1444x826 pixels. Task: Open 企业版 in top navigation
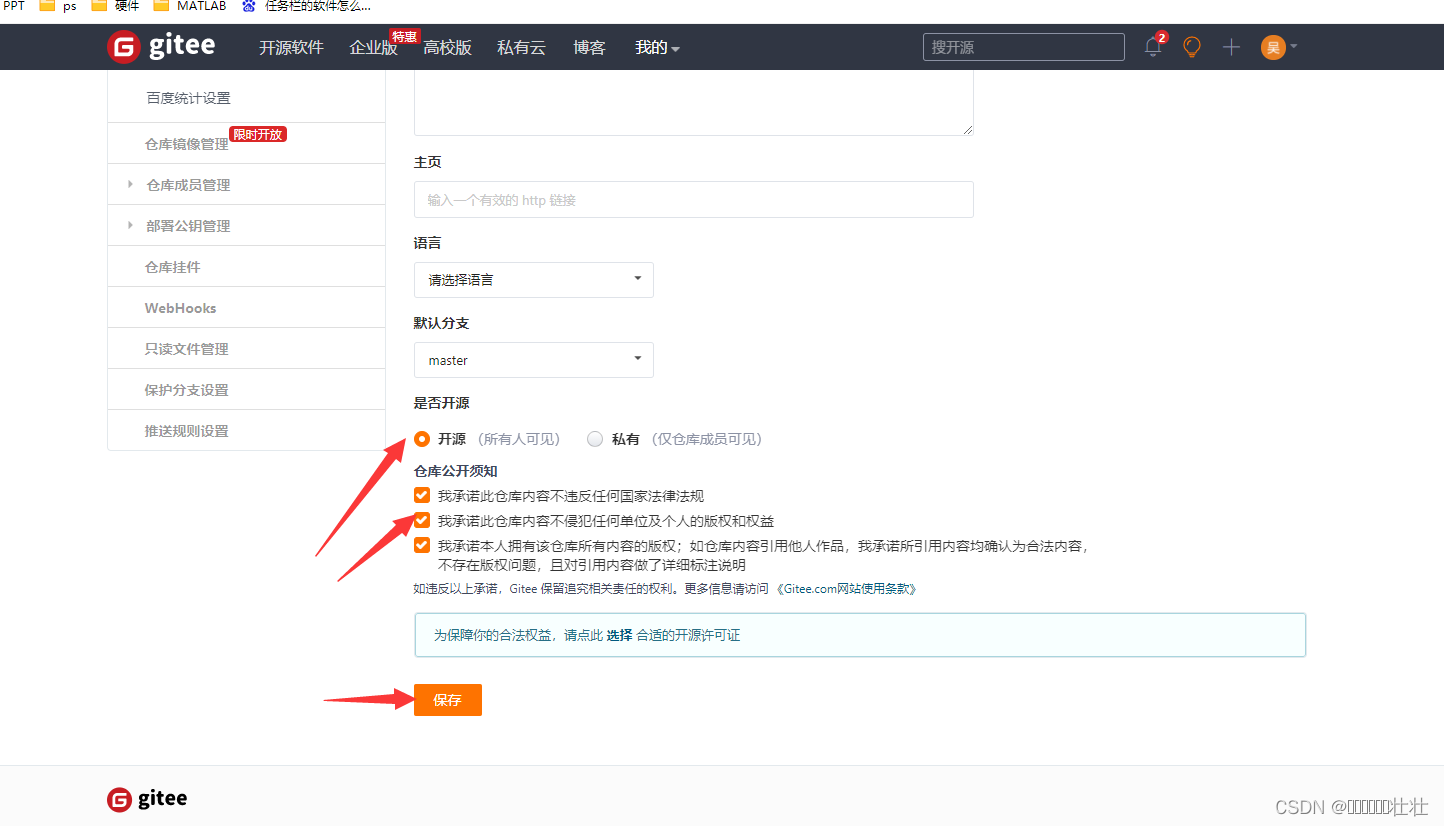(x=373, y=47)
